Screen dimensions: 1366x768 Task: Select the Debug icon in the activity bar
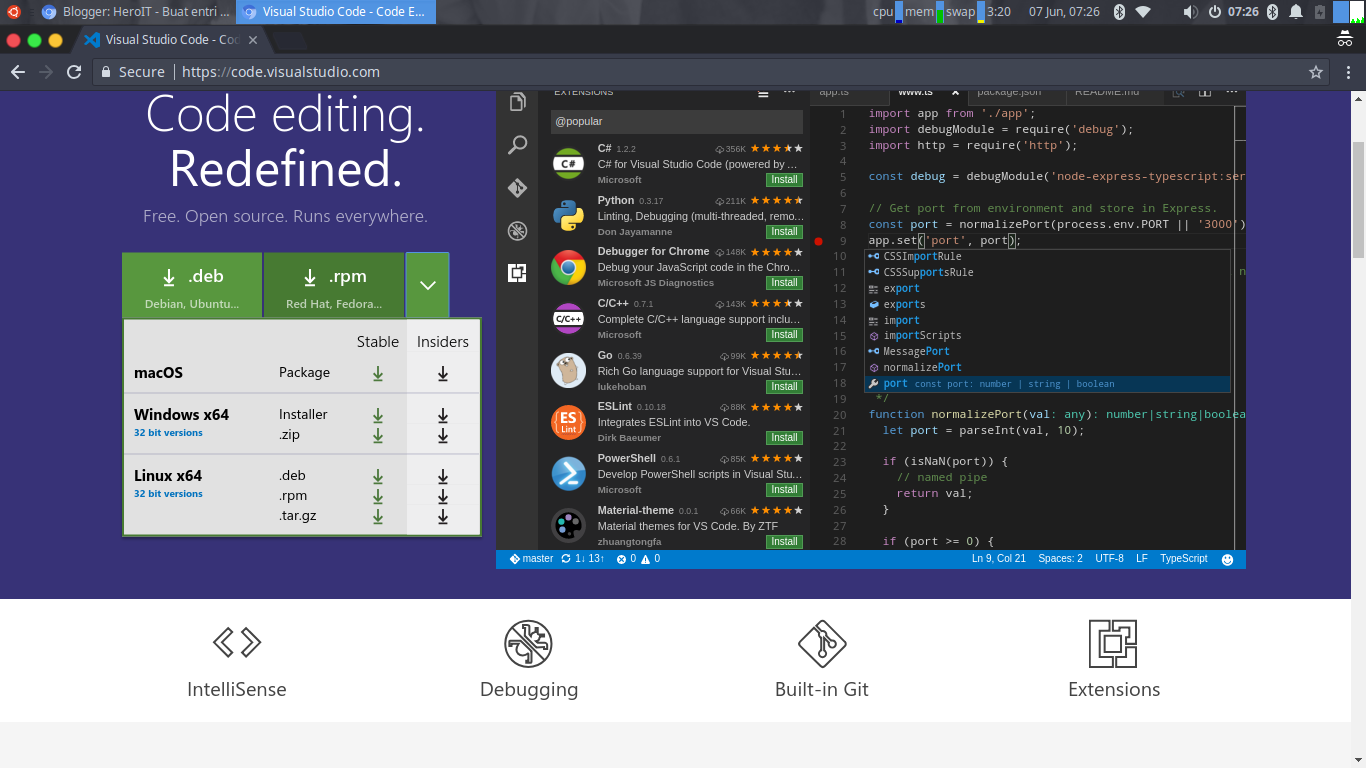[517, 231]
